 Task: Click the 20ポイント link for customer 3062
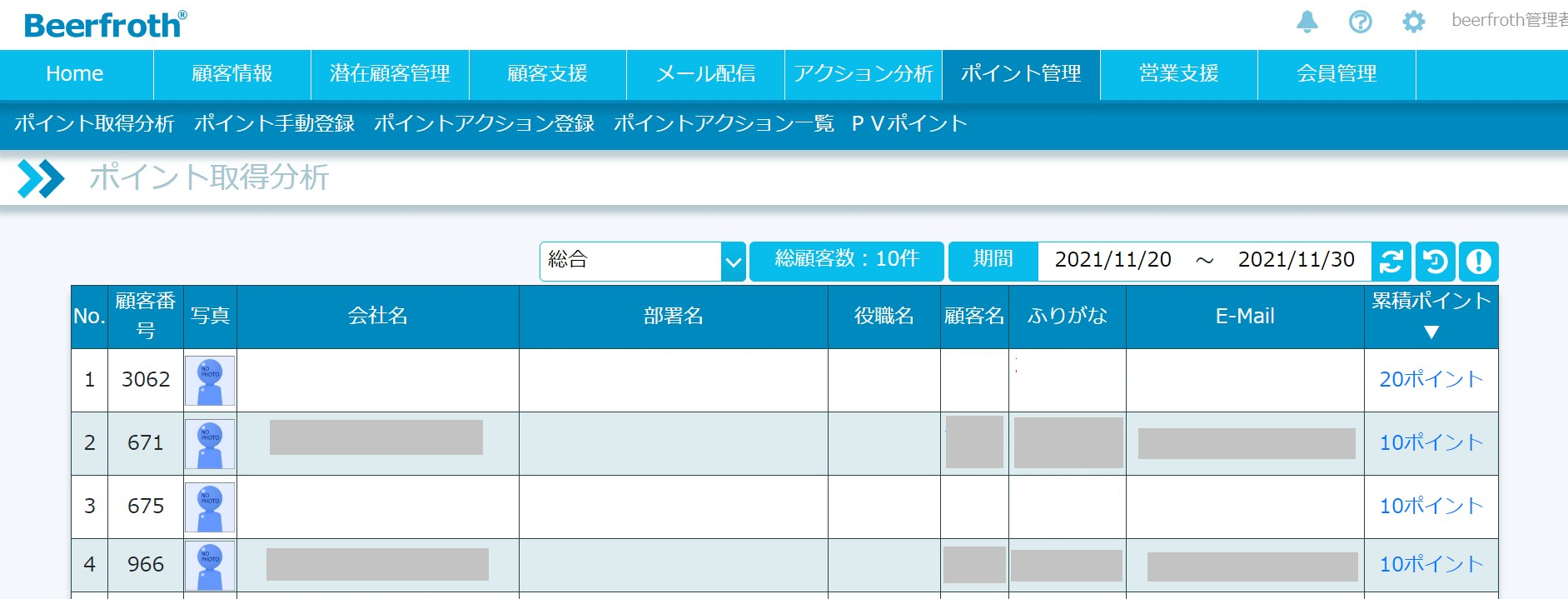[1431, 379]
